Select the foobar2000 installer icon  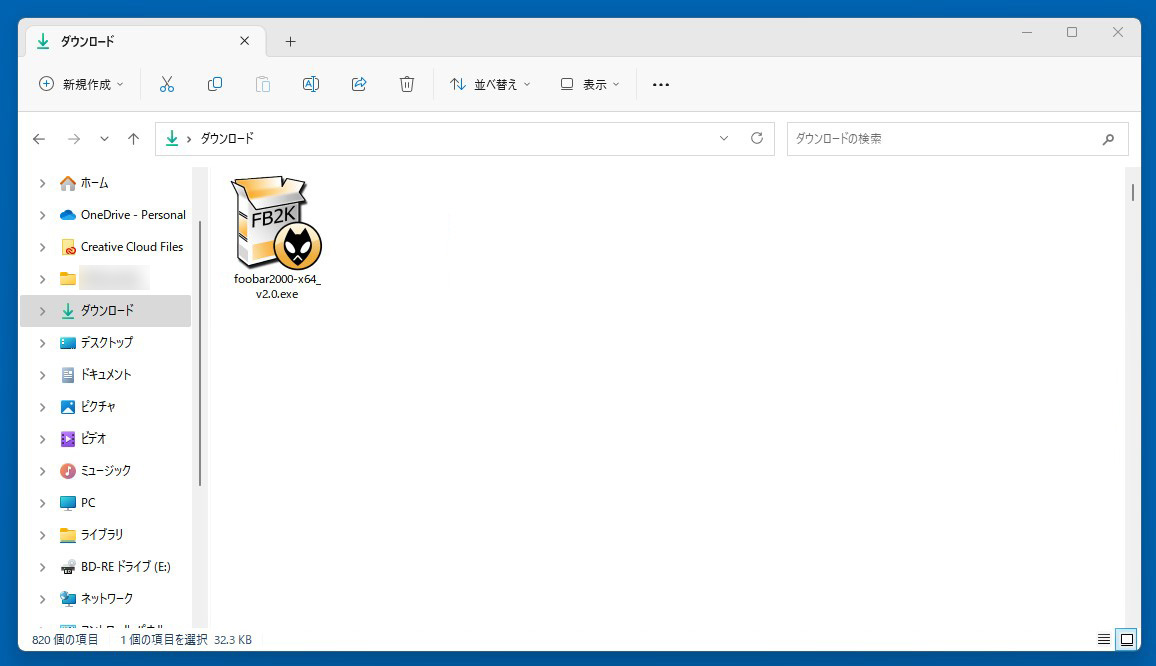coord(276,222)
